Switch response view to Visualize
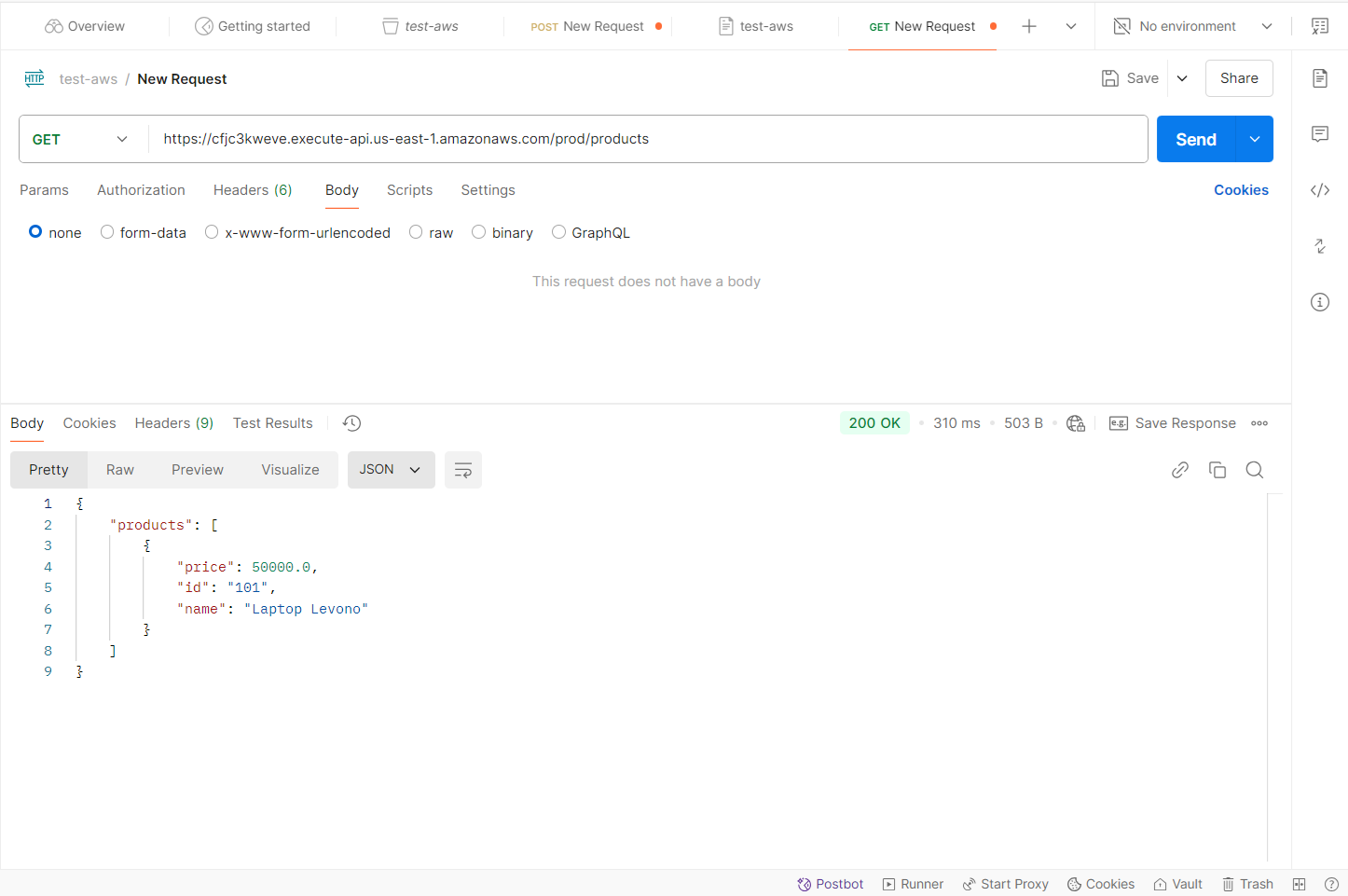This screenshot has width=1348, height=896. (290, 470)
